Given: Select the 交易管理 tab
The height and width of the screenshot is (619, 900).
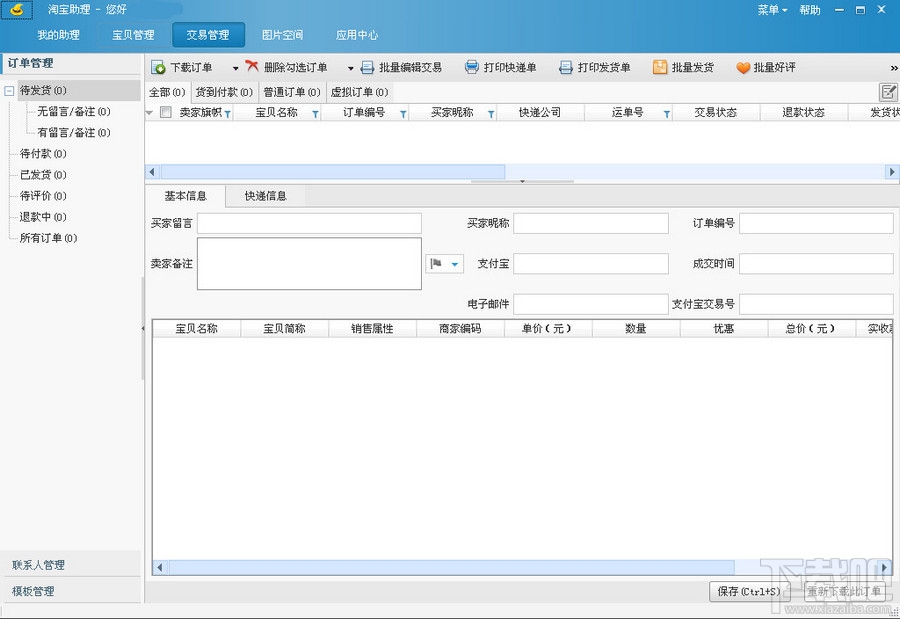Looking at the screenshot, I should (x=208, y=35).
